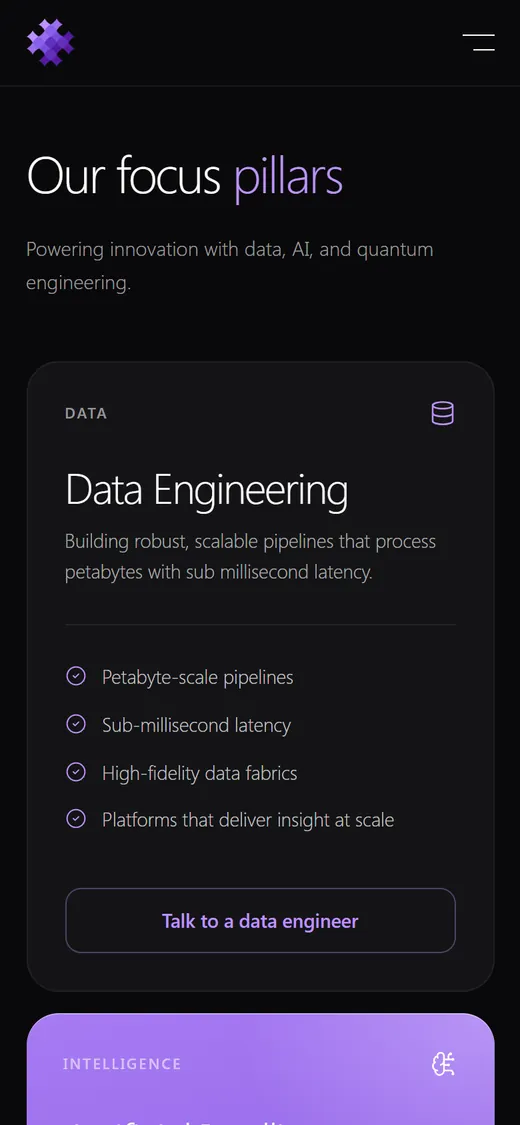Click the brain icon in Intelligence card

pyautogui.click(x=443, y=1064)
